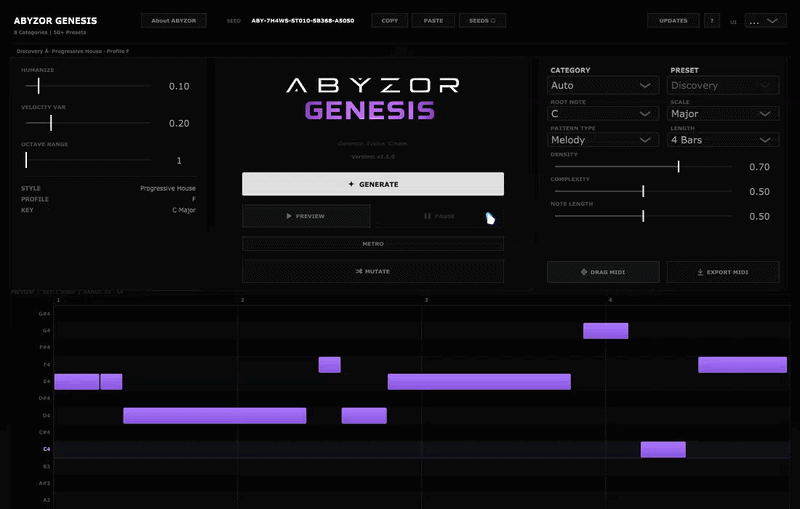Viewport: 800px width, 509px height.
Task: Expand the UI scale dropdown
Action: pyautogui.click(x=765, y=21)
